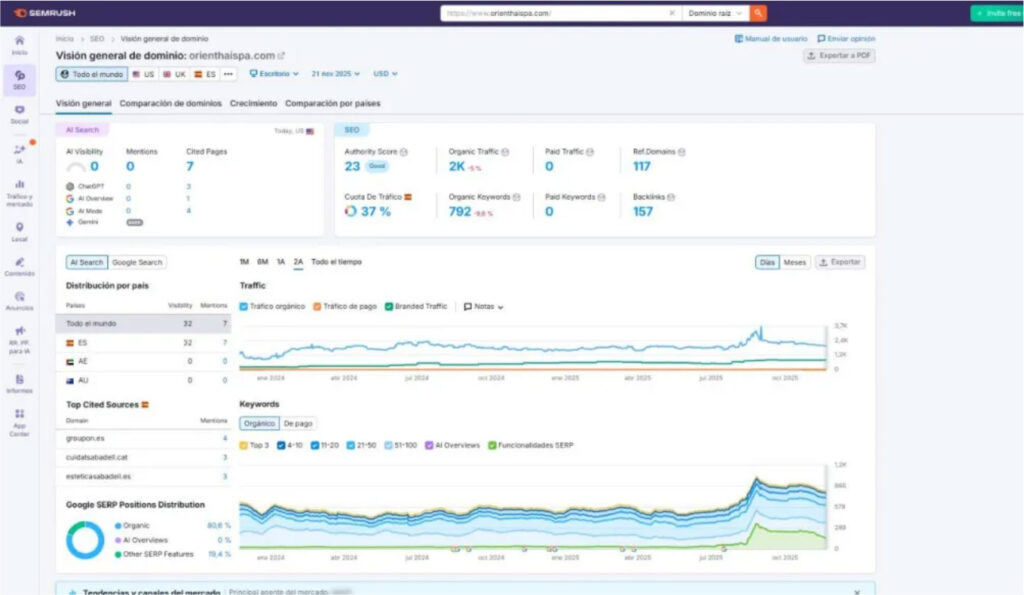Viewport: 1024px width, 595px height.
Task: Click the Exportar a PDF button
Action: 839,56
